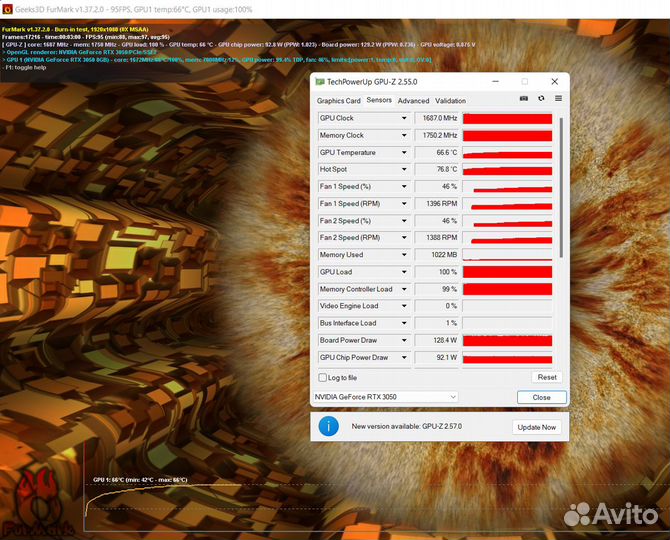670x540 pixels.
Task: Click the GPU-Z sensor list scrollbar
Action: coord(561,188)
